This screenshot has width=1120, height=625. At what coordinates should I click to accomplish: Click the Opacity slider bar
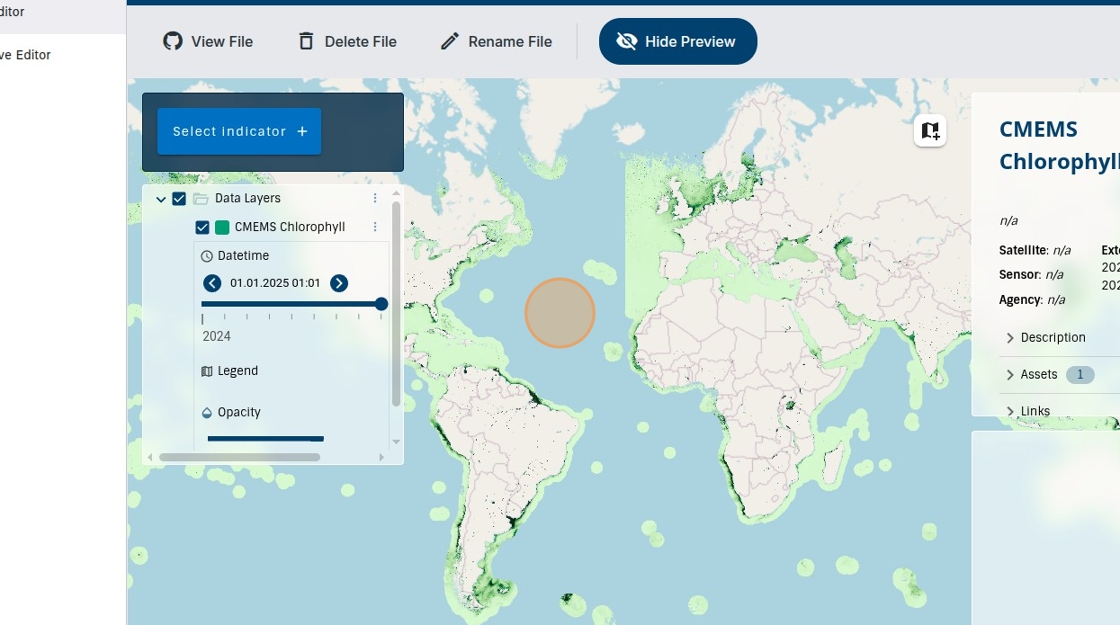(x=266, y=439)
